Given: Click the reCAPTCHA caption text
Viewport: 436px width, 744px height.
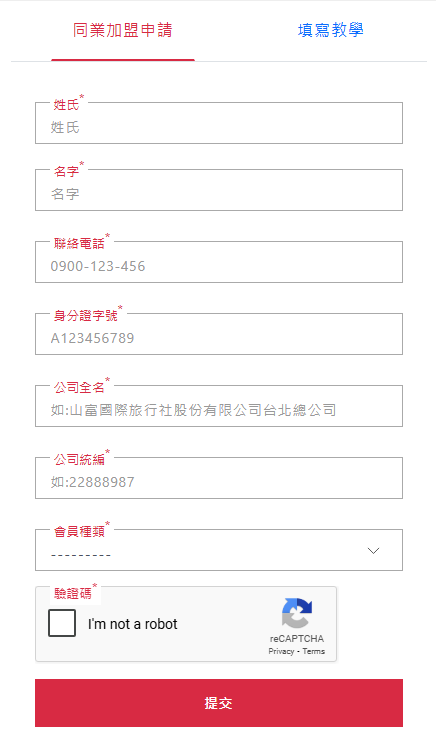Looking at the screenshot, I should [x=297, y=638].
